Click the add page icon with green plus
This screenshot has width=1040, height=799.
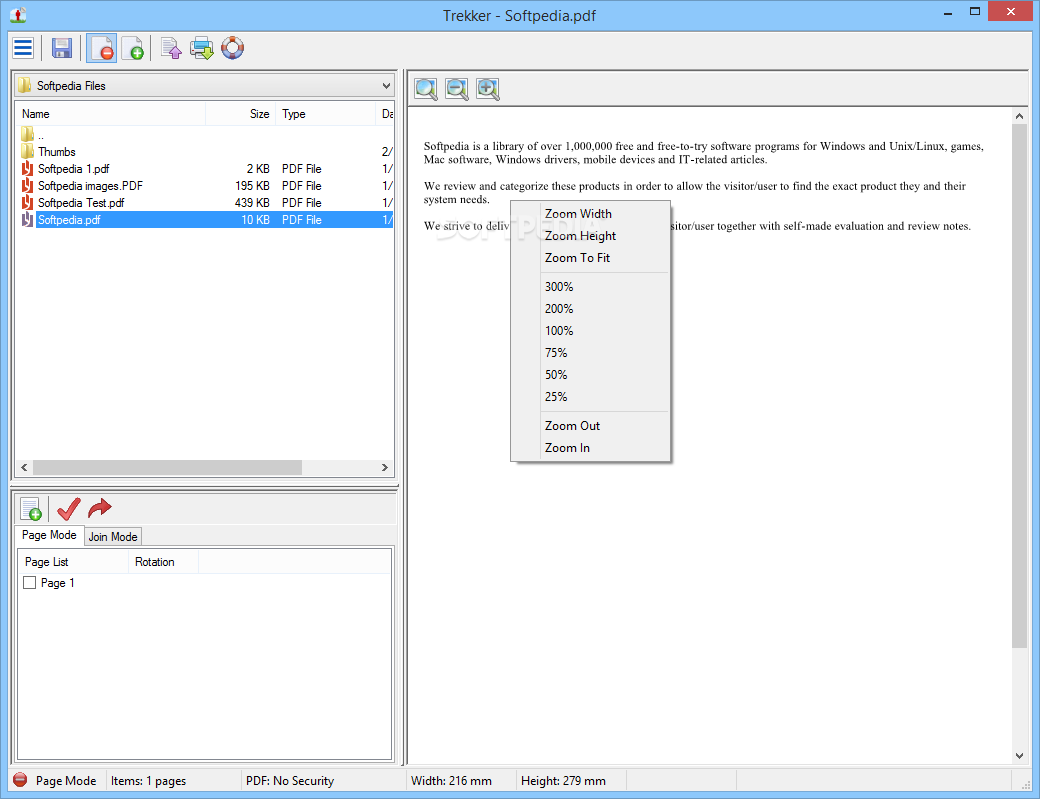tap(133, 48)
